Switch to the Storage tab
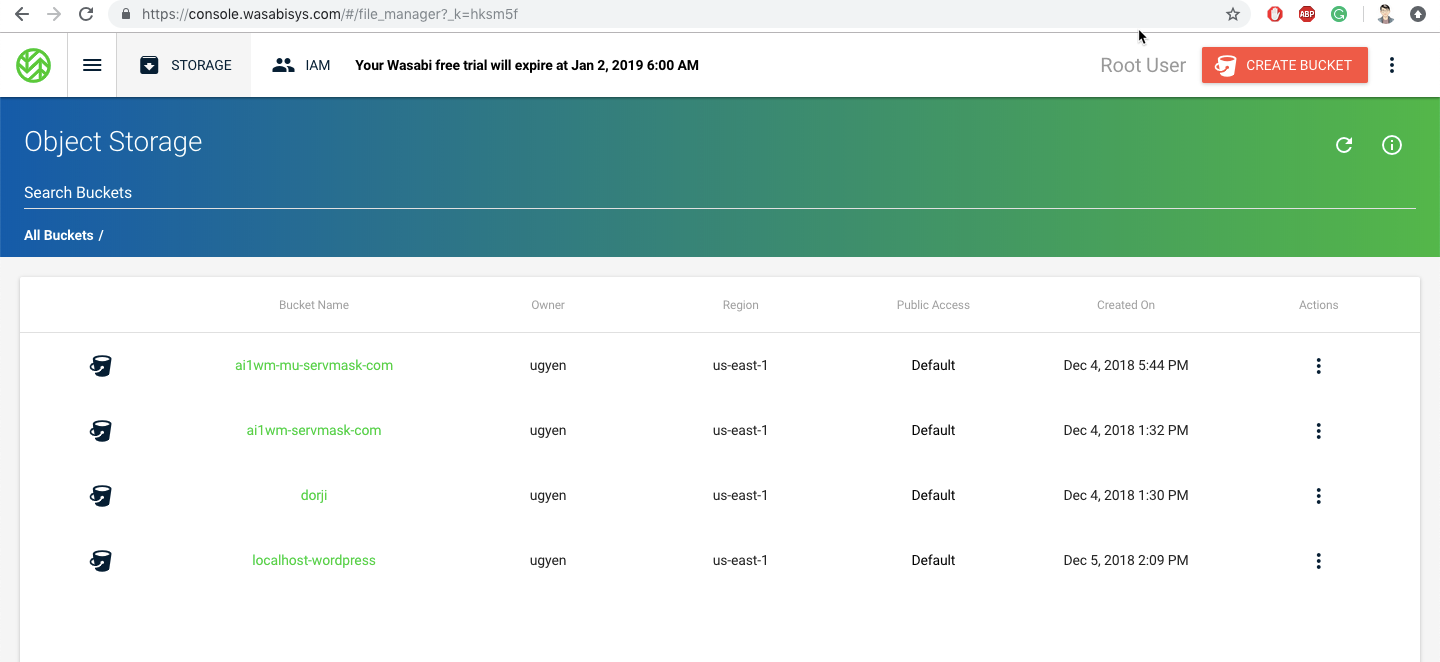The height and width of the screenshot is (662, 1440). pos(185,65)
